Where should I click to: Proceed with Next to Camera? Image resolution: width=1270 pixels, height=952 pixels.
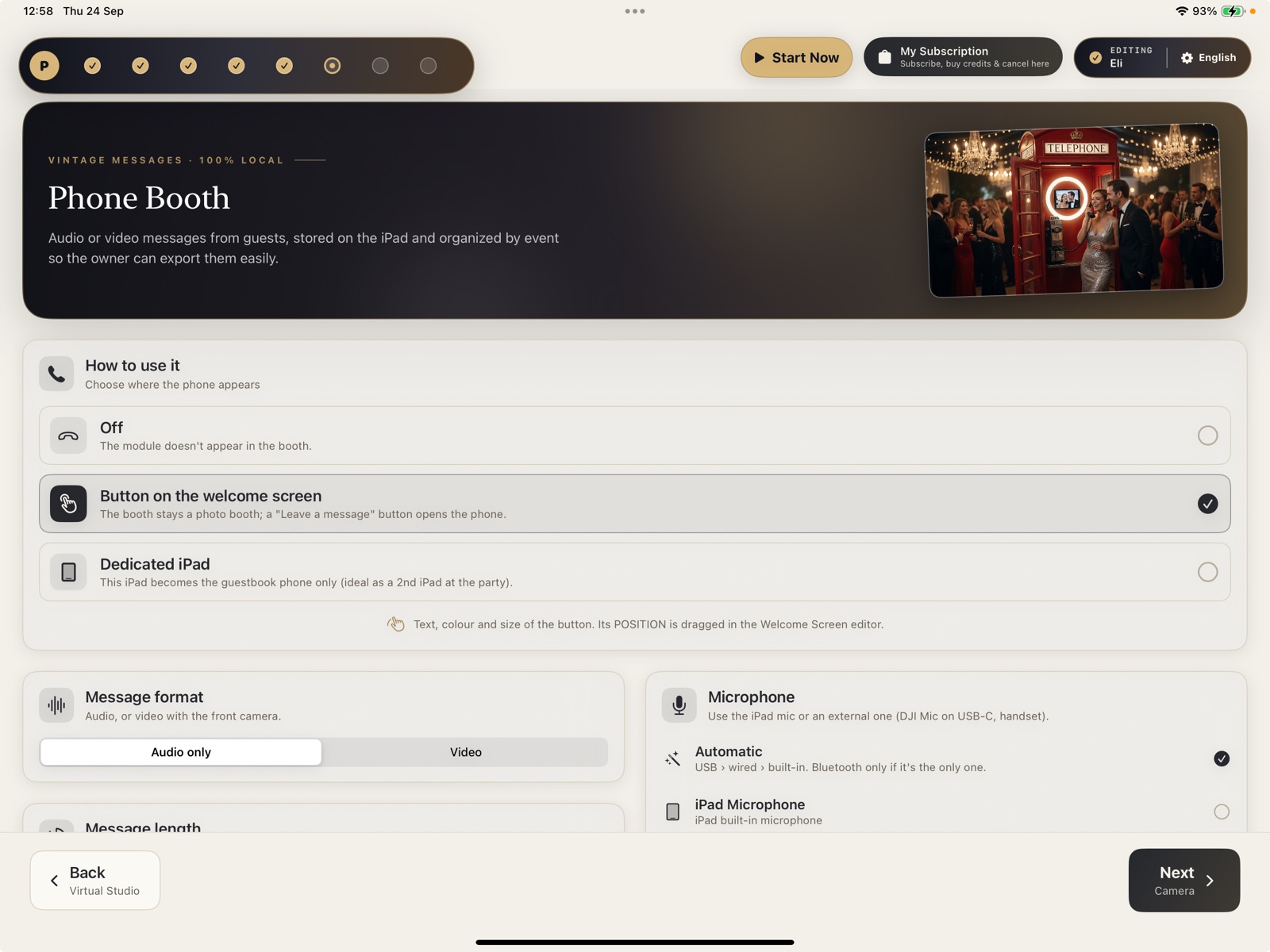point(1184,881)
